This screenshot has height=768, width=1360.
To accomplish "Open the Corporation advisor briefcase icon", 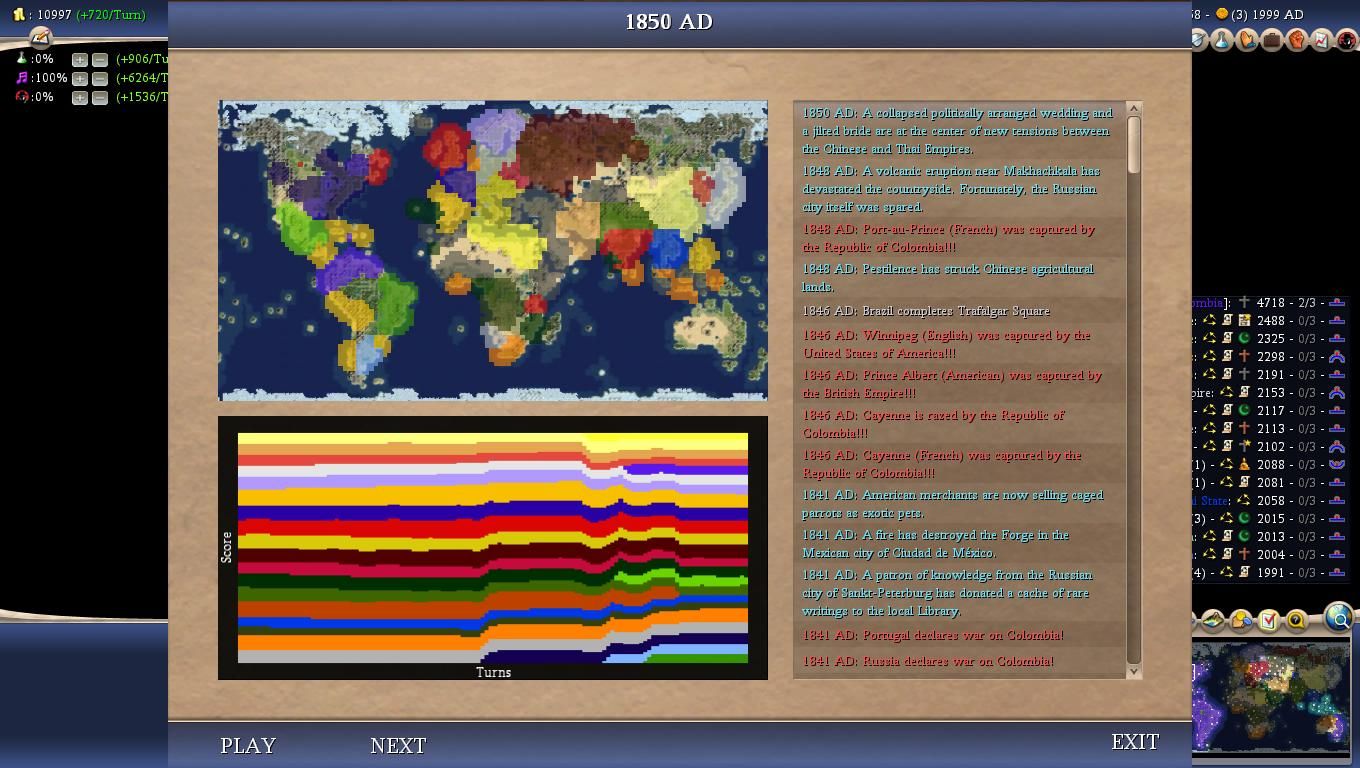I will tap(1272, 40).
